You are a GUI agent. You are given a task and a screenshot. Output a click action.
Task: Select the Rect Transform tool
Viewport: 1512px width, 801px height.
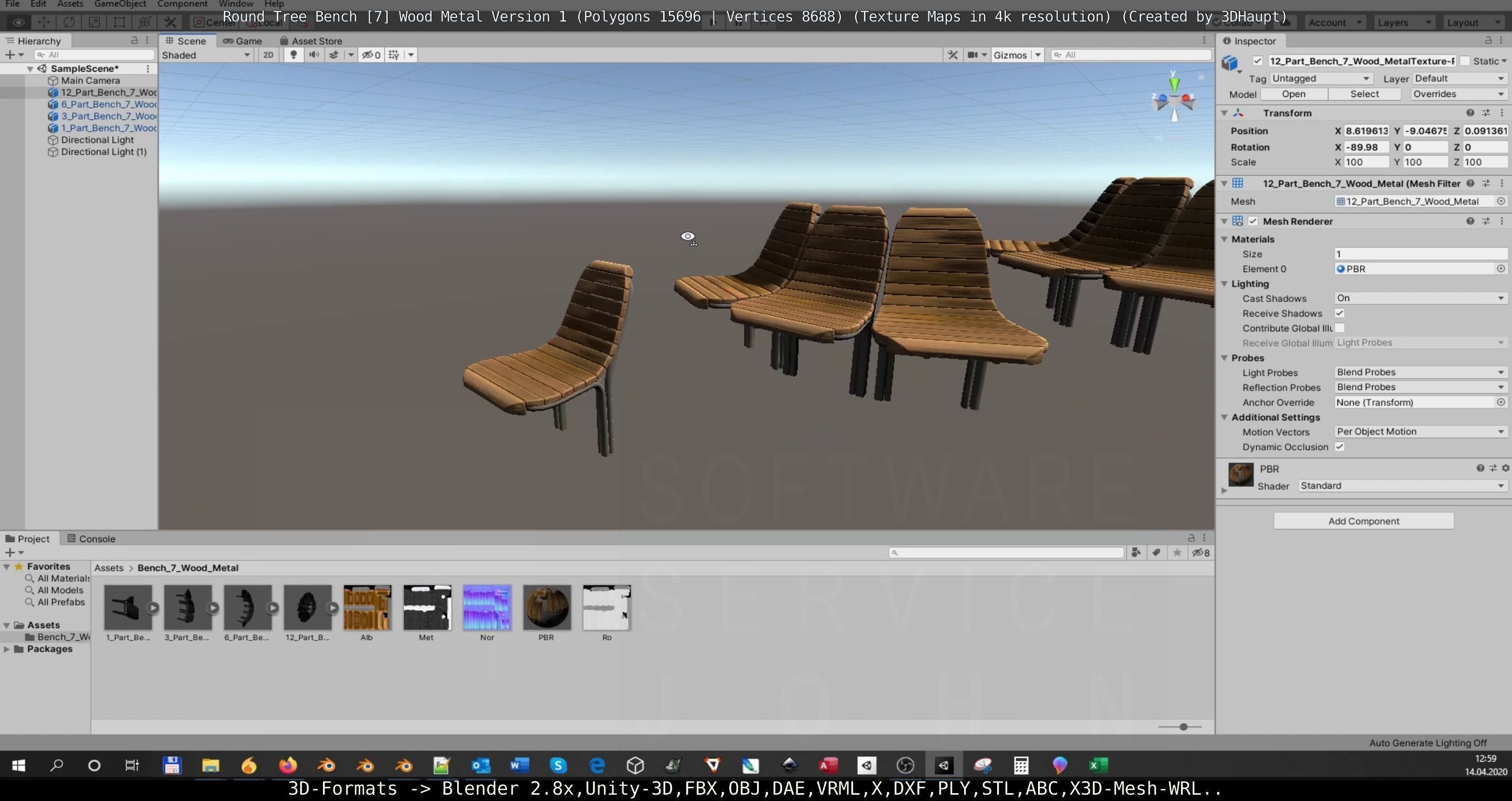119,23
